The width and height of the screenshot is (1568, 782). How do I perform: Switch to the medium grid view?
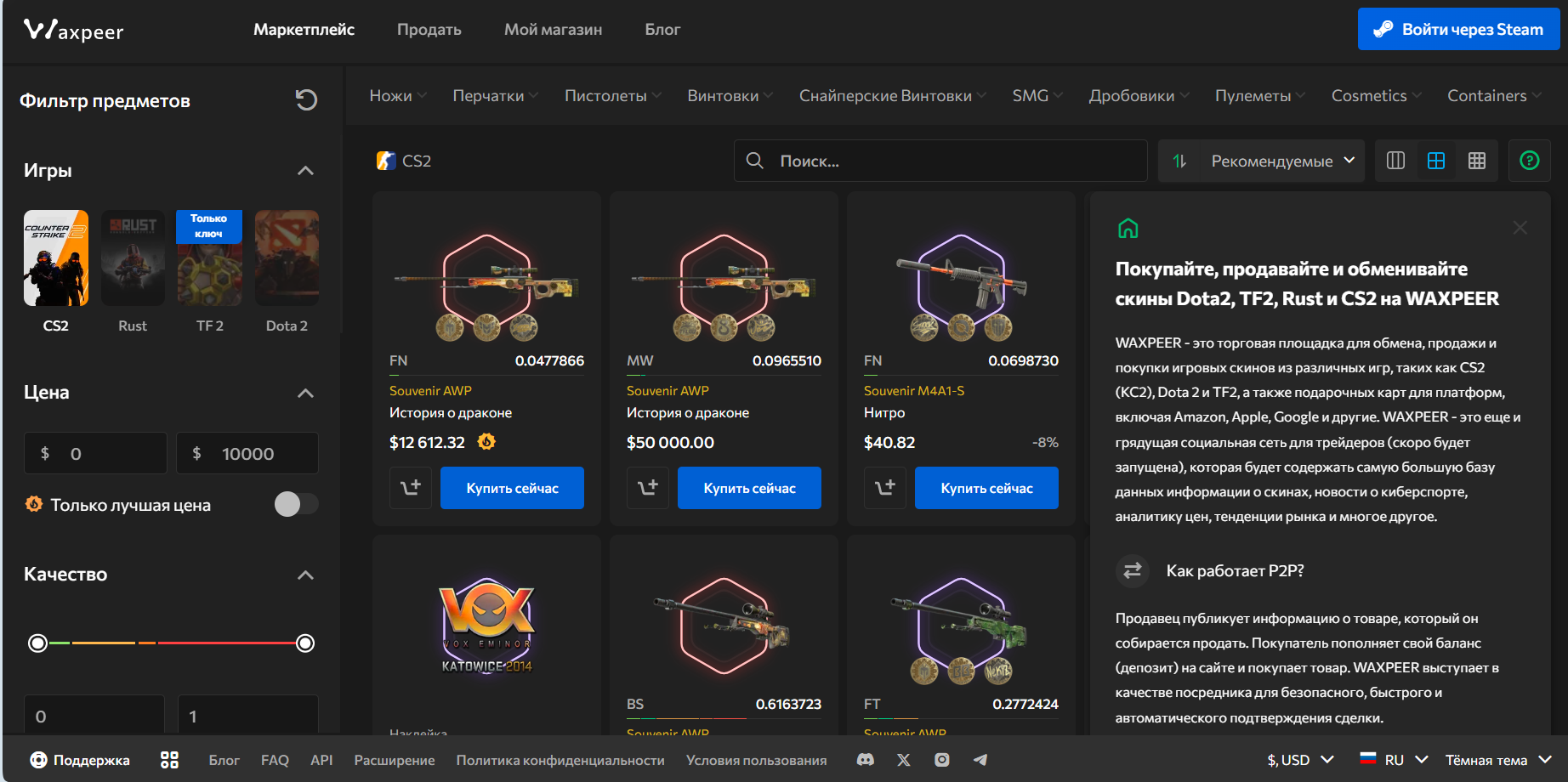pyautogui.click(x=1436, y=161)
